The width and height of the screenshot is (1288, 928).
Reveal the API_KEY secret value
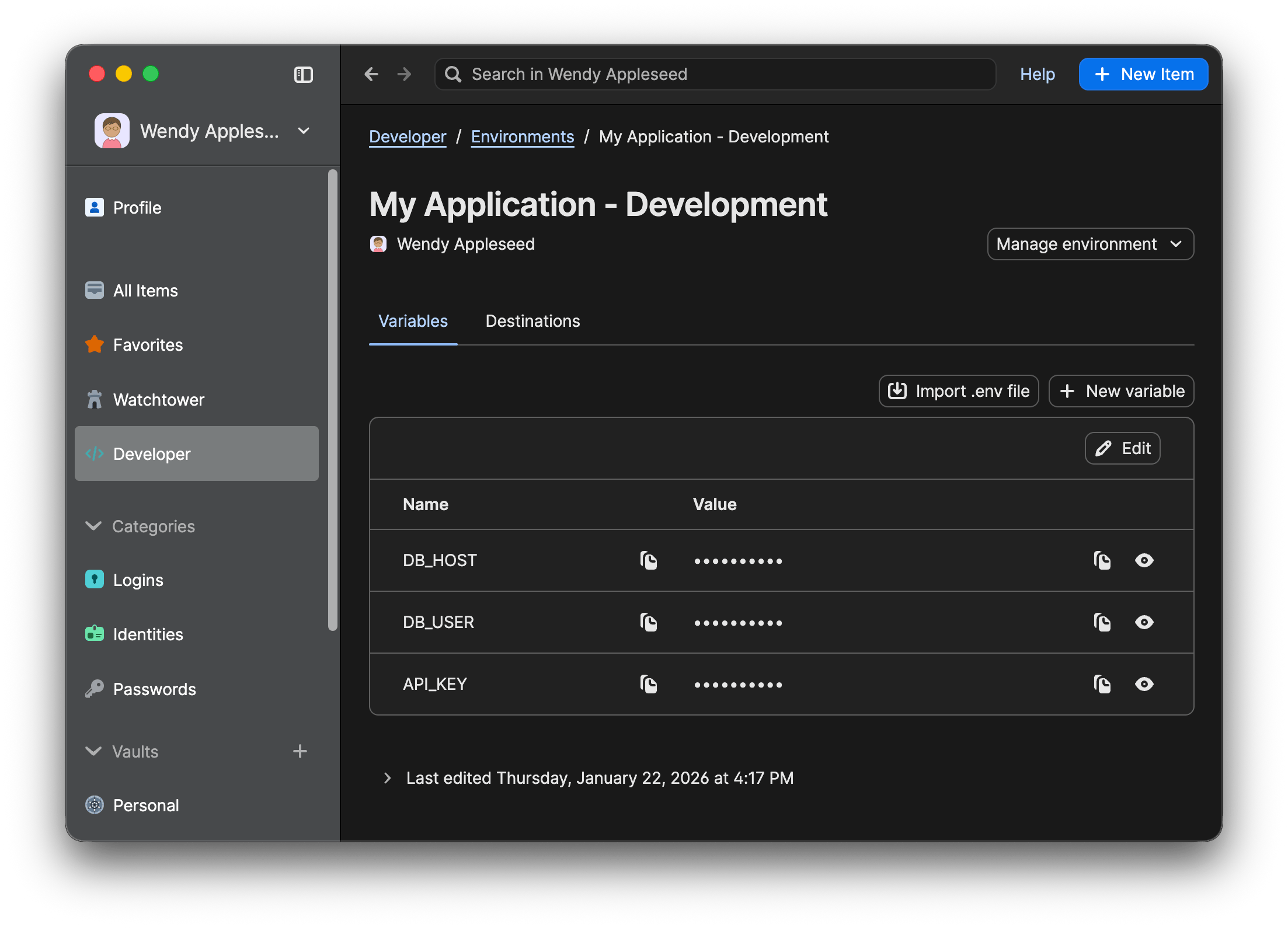tap(1144, 684)
